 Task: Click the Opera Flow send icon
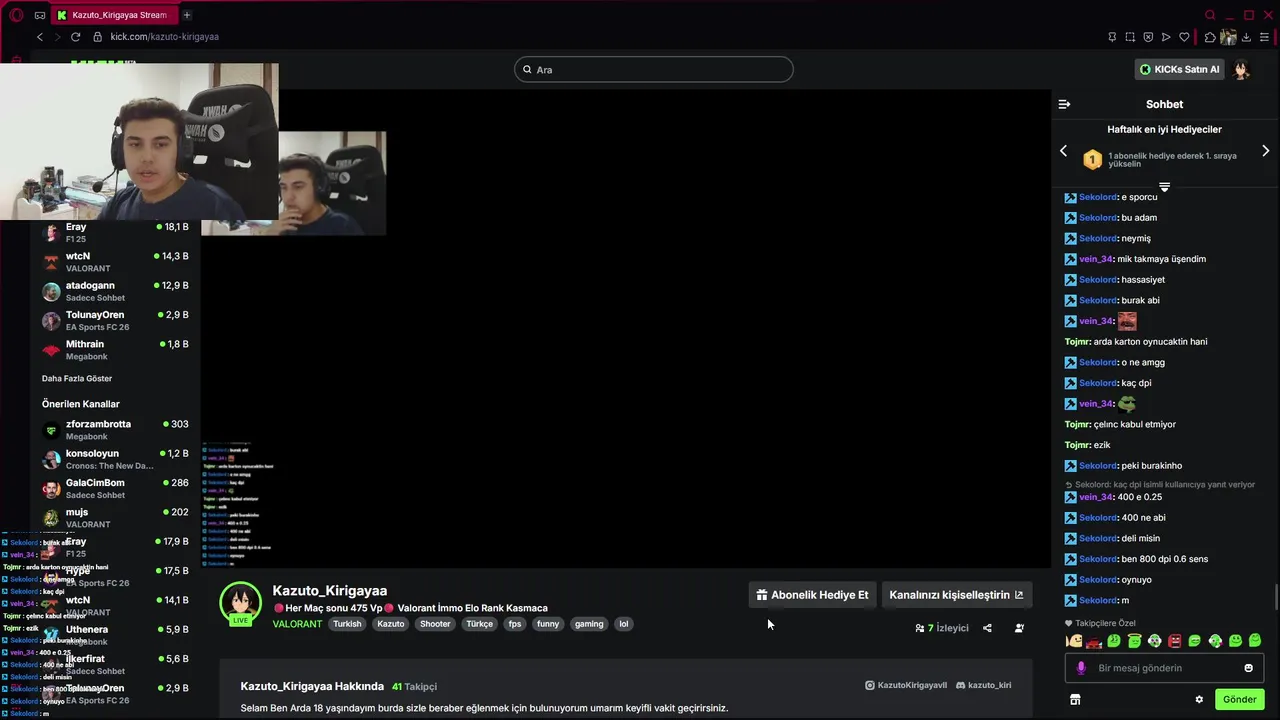point(1166,37)
